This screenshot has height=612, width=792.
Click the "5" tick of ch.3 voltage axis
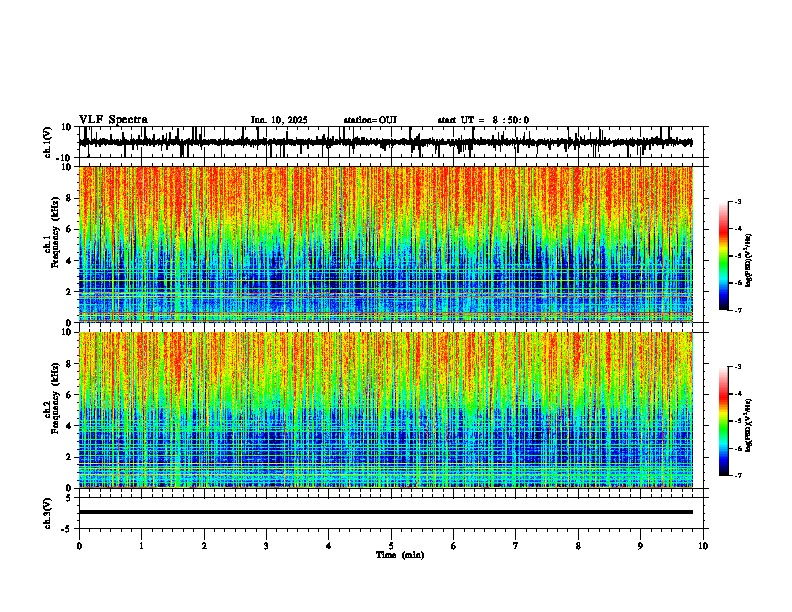click(69, 498)
